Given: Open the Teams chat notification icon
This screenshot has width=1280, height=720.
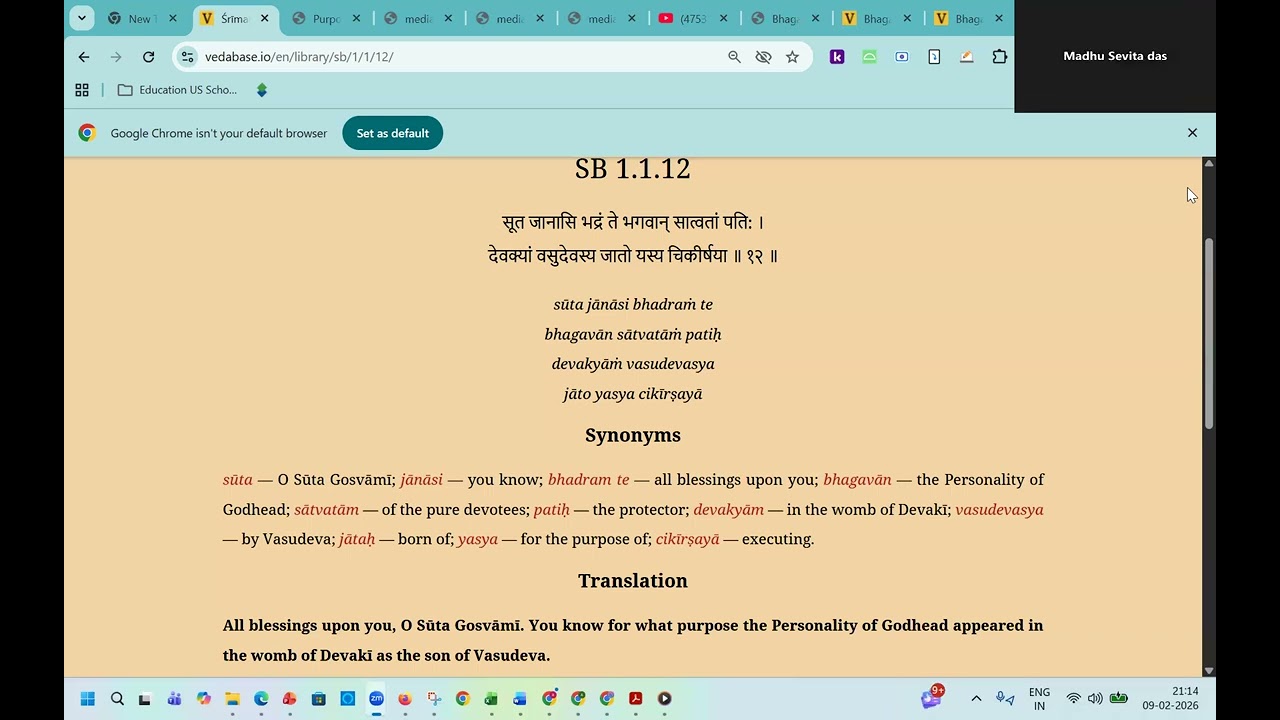Looking at the screenshot, I should point(932,698).
